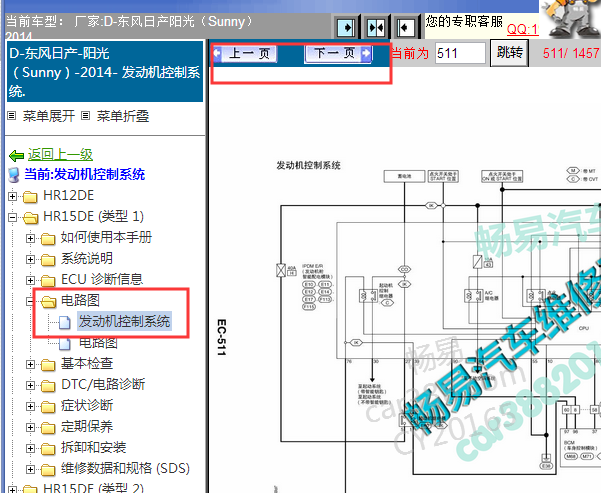The image size is (601, 493).
Task: Select the HR12DE tree item
Action: coord(68,196)
